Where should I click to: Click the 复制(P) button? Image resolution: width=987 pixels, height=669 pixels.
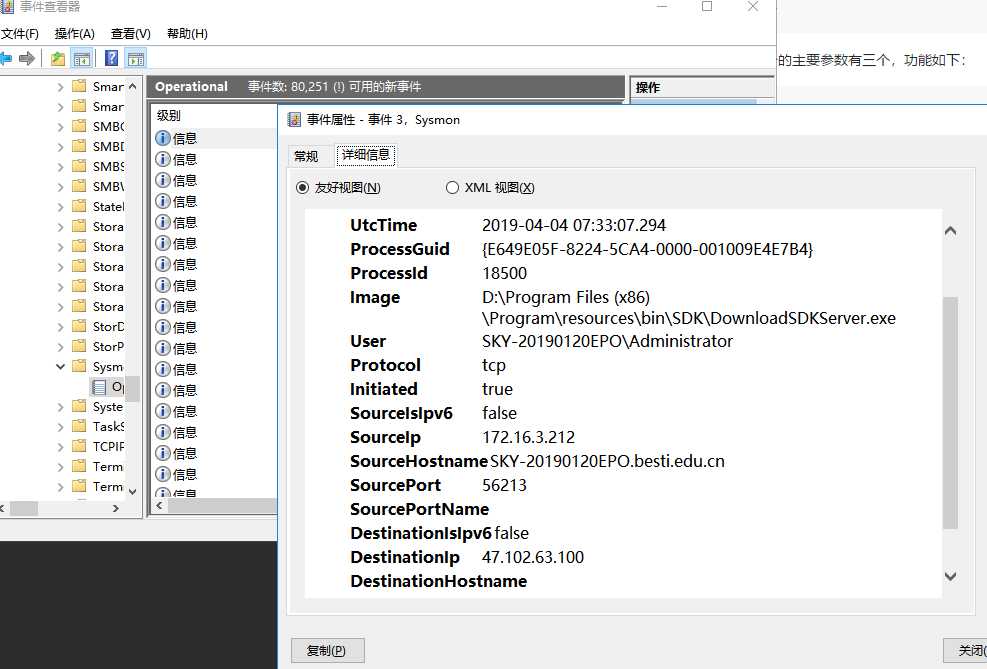click(x=327, y=650)
